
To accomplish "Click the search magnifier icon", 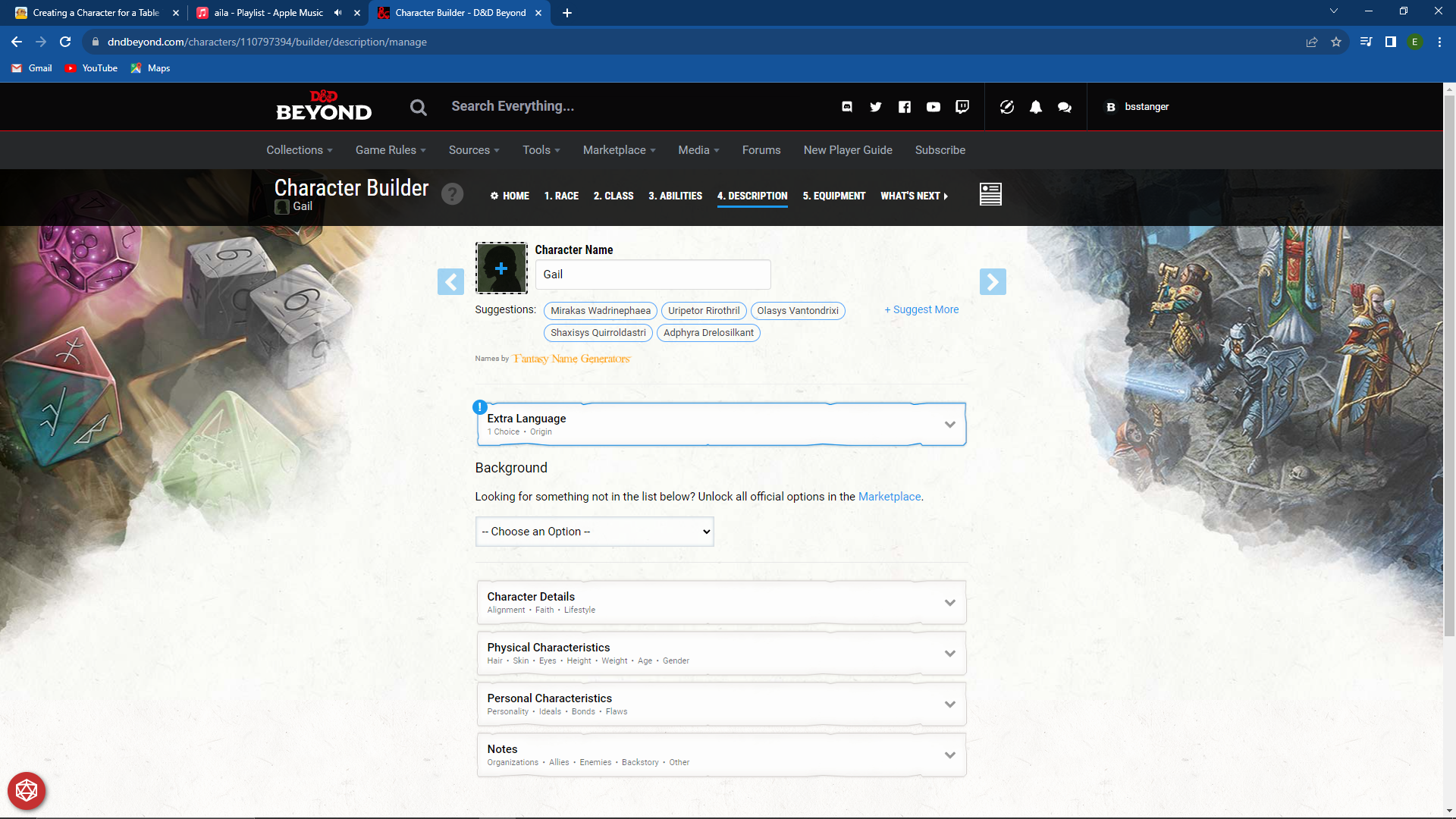I will pyautogui.click(x=419, y=107).
